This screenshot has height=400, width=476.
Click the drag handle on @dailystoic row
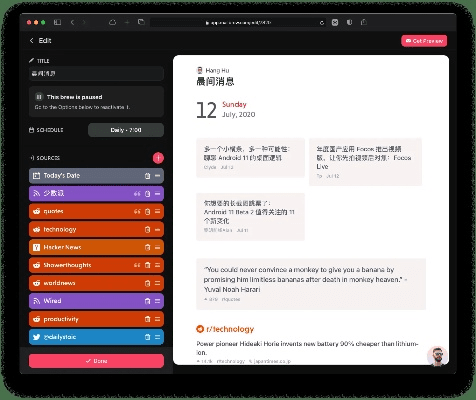(x=157, y=337)
